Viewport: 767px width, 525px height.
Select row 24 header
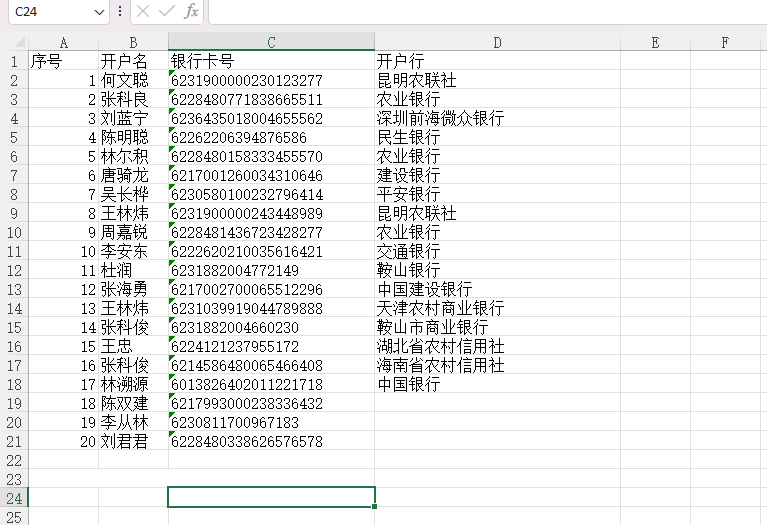[14, 498]
